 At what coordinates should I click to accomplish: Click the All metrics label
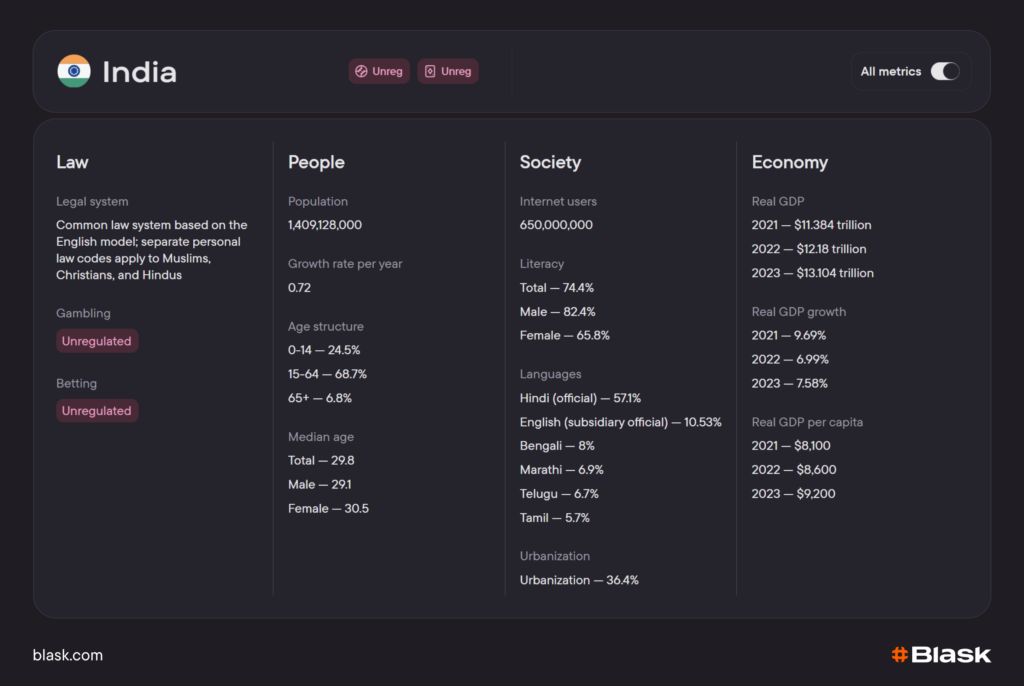coord(891,71)
